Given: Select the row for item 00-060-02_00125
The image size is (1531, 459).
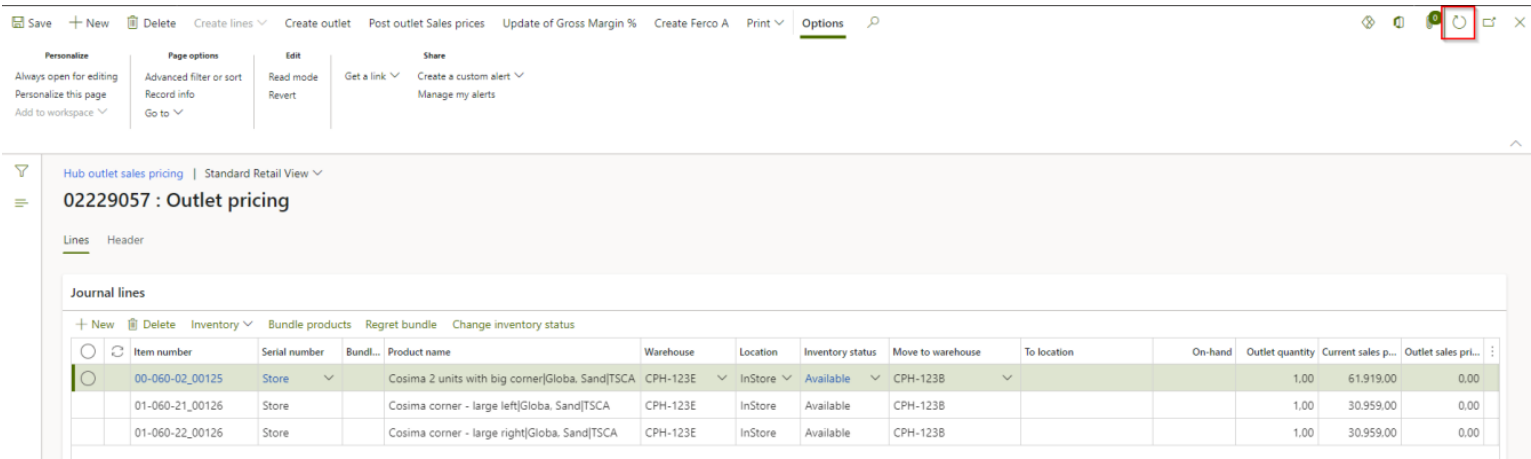Looking at the screenshot, I should 88,378.
